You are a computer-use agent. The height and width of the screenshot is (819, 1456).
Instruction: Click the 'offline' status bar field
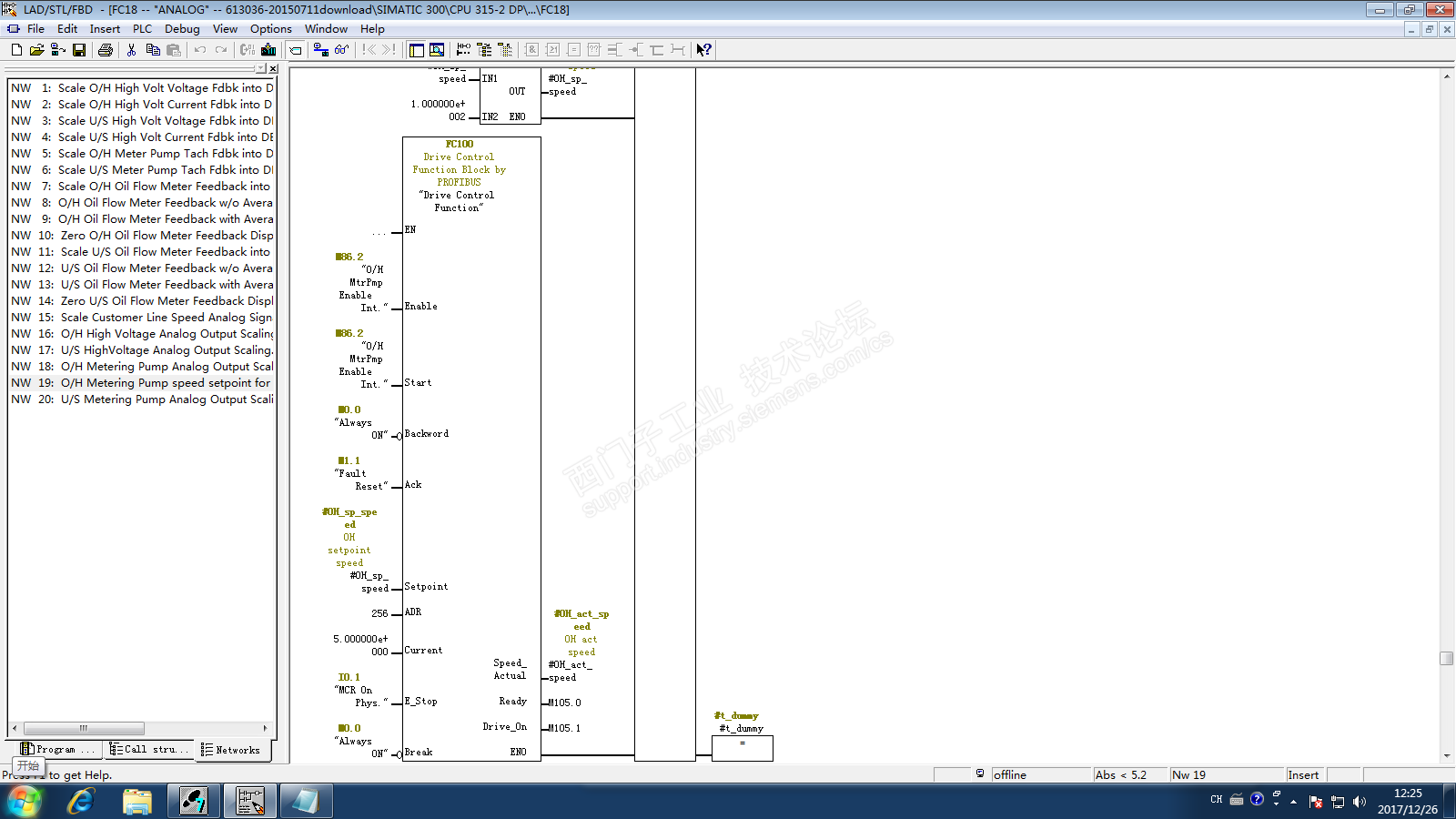1042,775
